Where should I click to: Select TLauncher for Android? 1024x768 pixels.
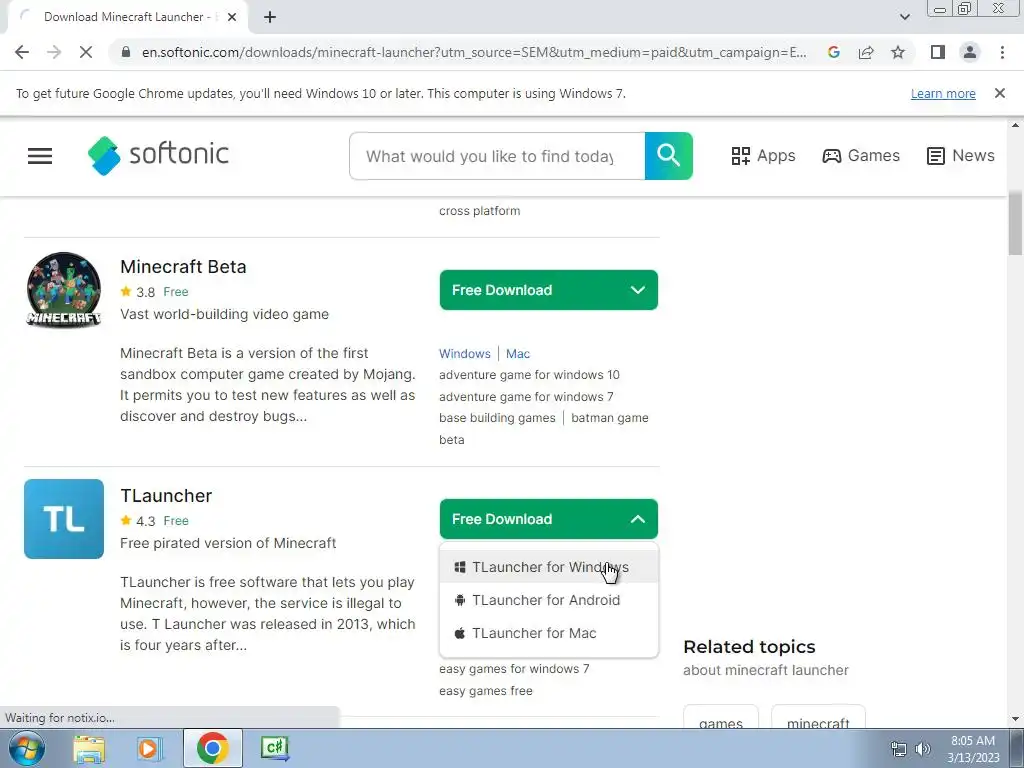(549, 600)
